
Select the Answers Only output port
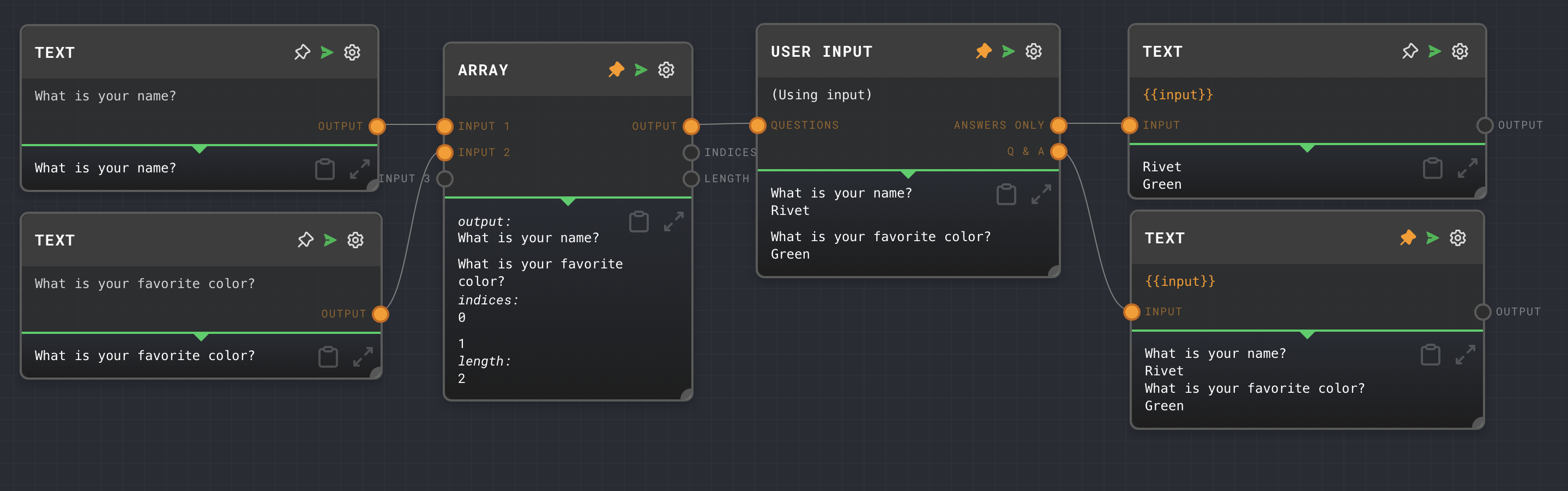[1059, 125]
